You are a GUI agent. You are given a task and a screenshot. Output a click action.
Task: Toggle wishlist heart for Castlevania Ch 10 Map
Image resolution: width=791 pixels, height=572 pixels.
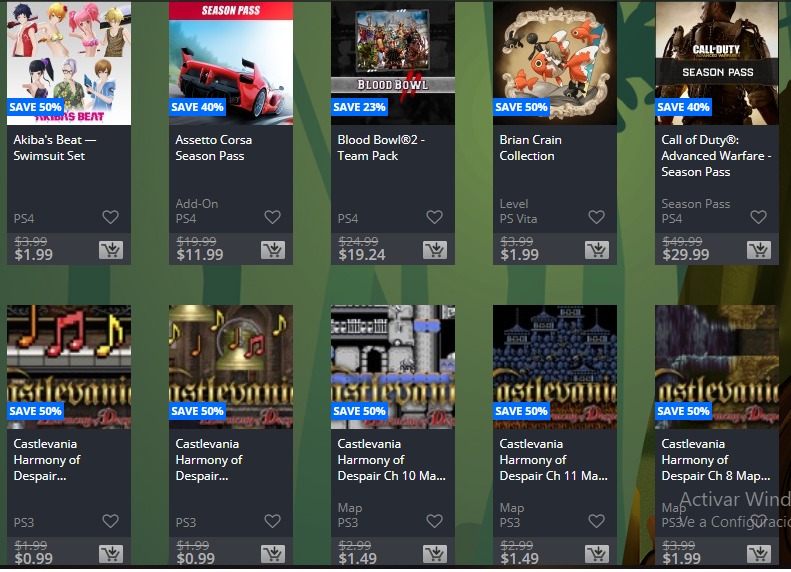tap(434, 521)
